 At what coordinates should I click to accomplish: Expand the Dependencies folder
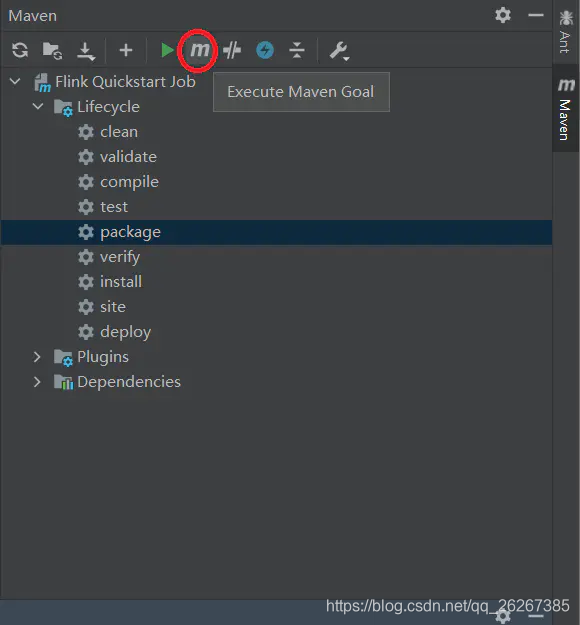(x=37, y=382)
